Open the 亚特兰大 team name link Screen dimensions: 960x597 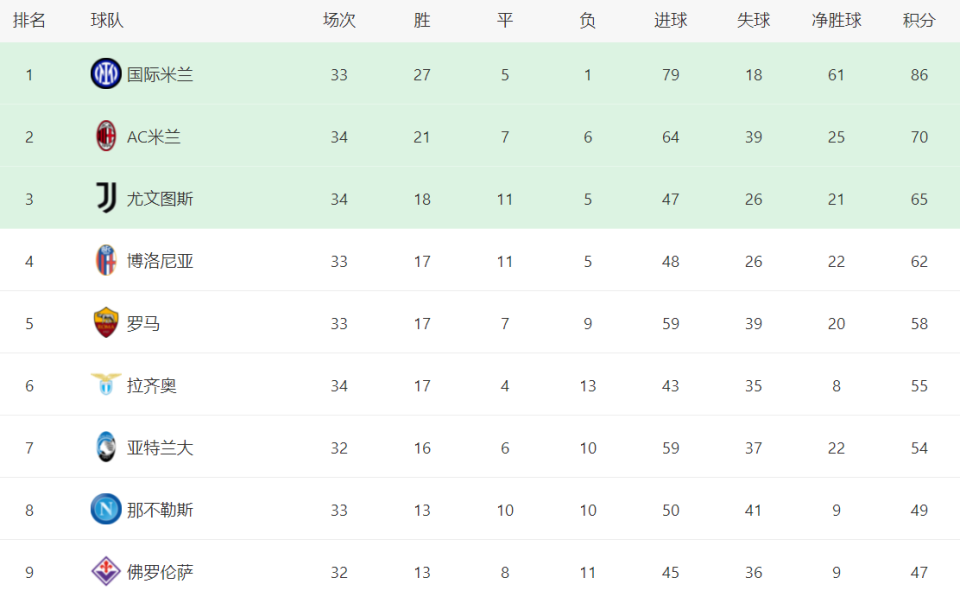160,448
